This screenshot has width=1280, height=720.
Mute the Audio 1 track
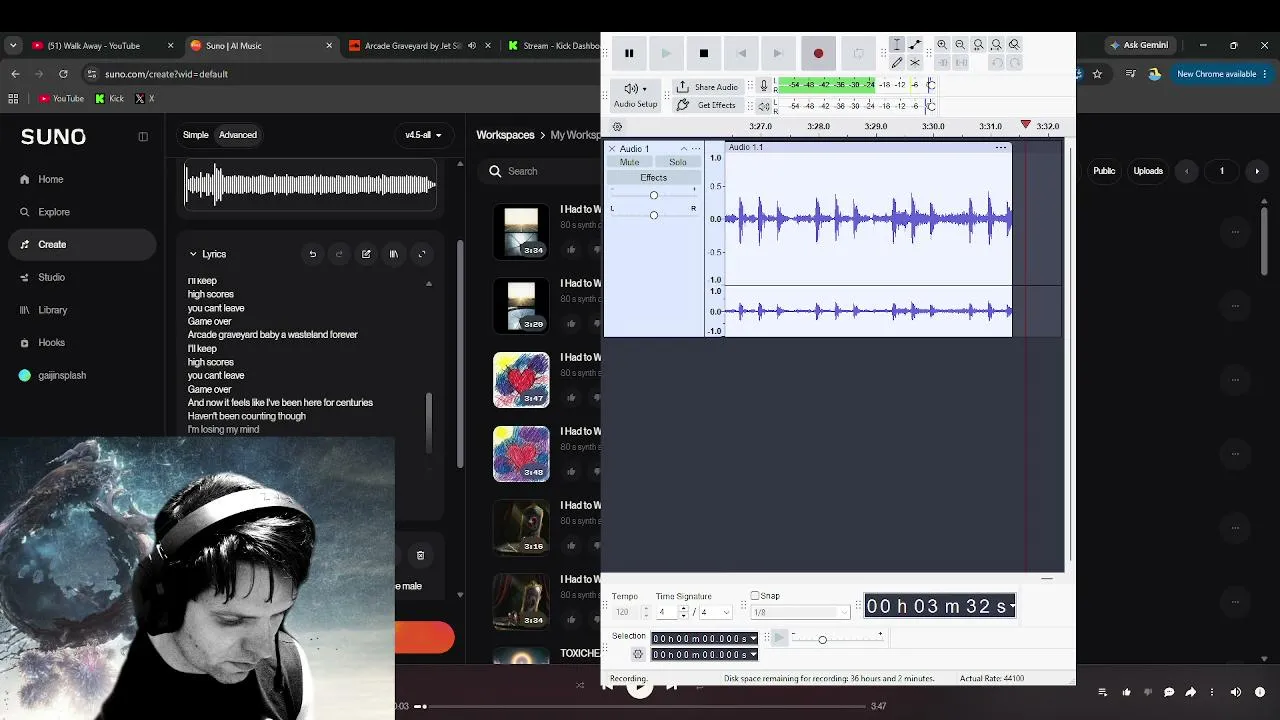[629, 162]
